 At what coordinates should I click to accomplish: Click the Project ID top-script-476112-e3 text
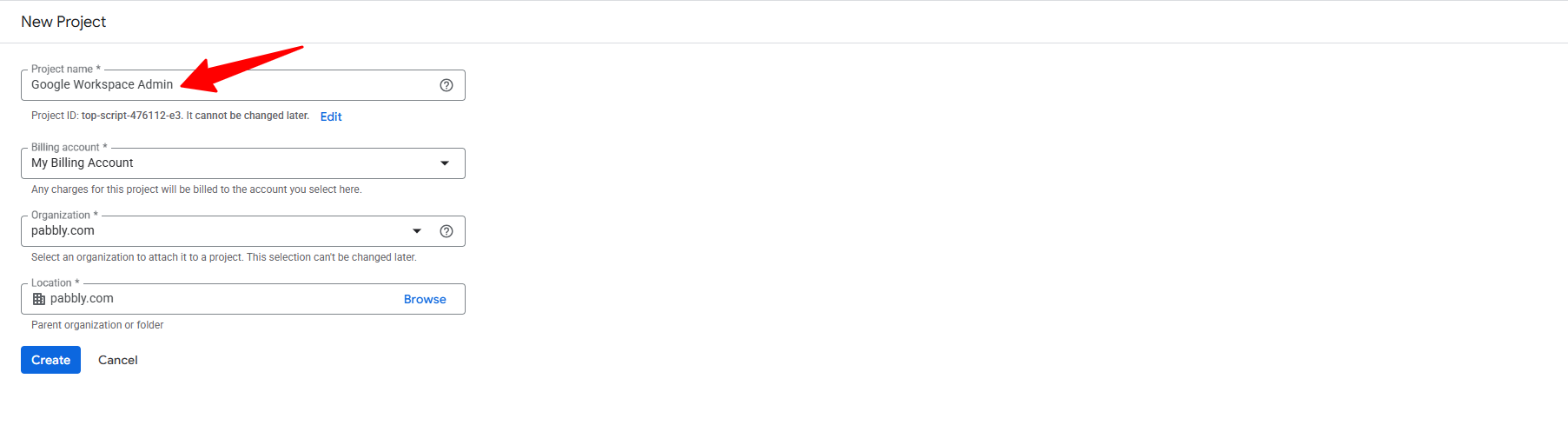131,116
